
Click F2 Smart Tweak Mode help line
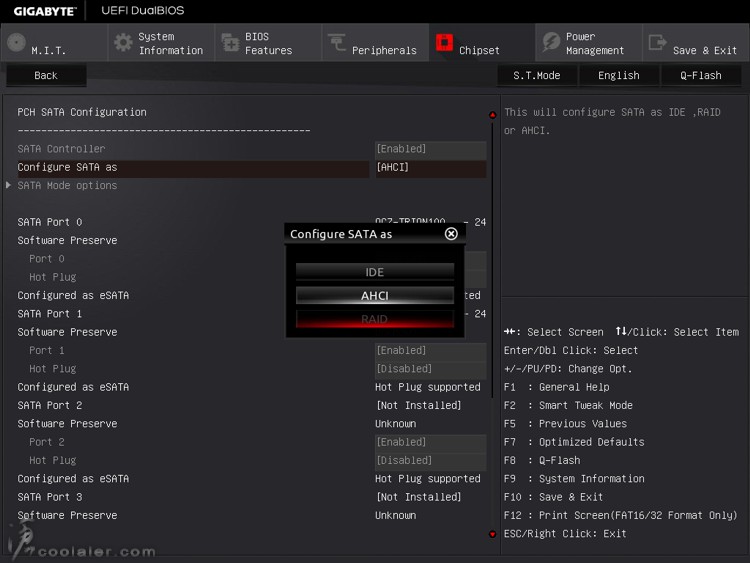point(568,406)
